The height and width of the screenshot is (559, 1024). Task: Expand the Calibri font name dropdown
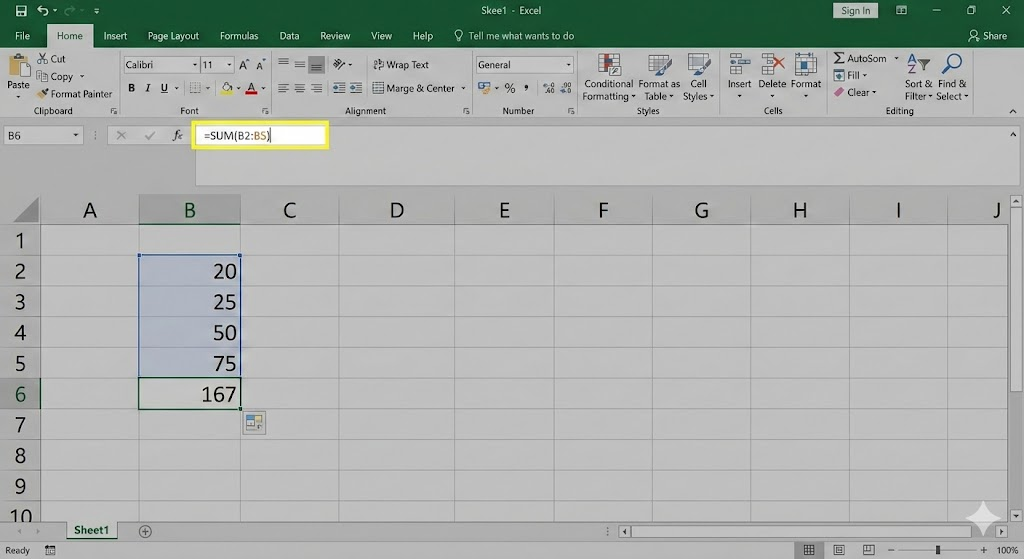193,65
